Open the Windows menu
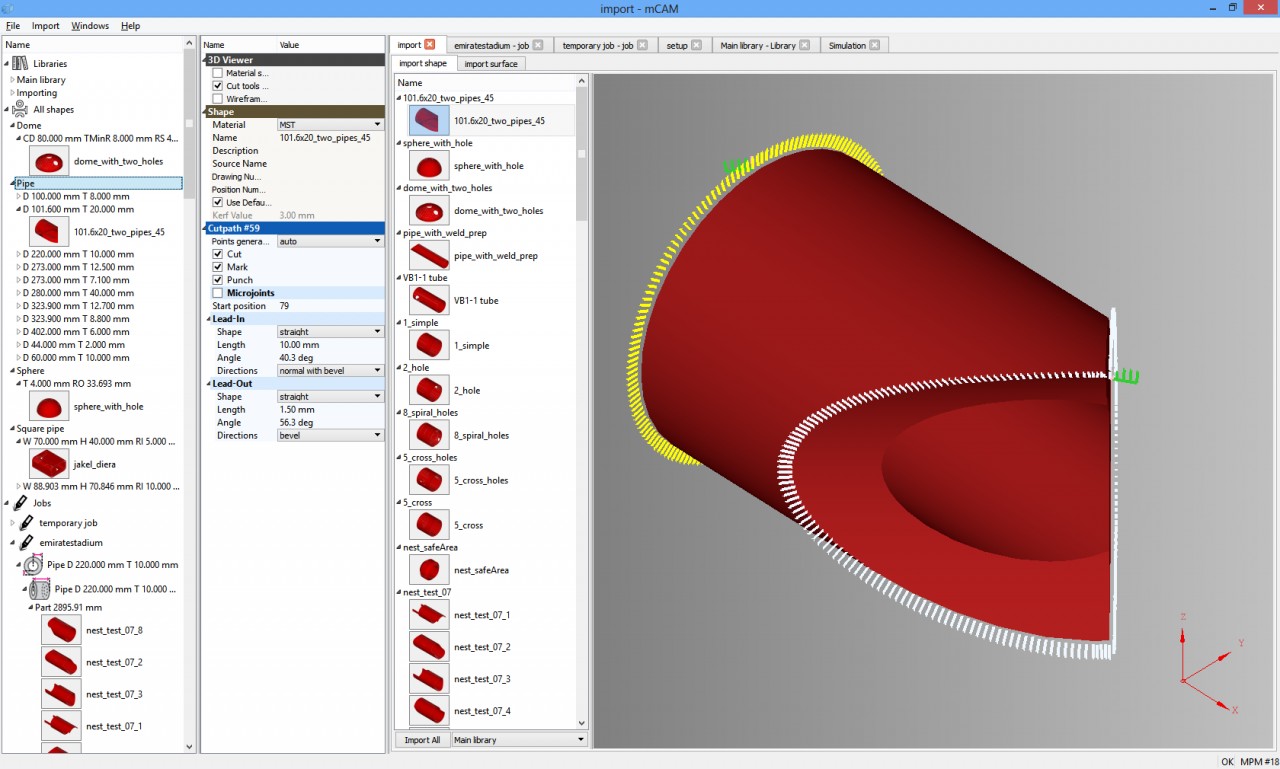1280x769 pixels. pyautogui.click(x=90, y=26)
